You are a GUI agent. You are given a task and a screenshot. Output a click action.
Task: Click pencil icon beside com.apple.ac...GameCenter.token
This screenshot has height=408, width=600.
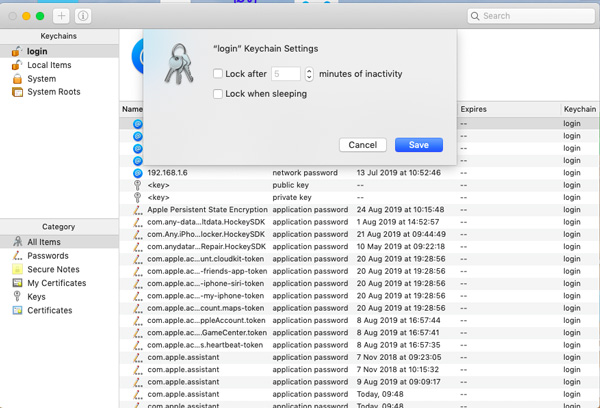pyautogui.click(x=137, y=333)
